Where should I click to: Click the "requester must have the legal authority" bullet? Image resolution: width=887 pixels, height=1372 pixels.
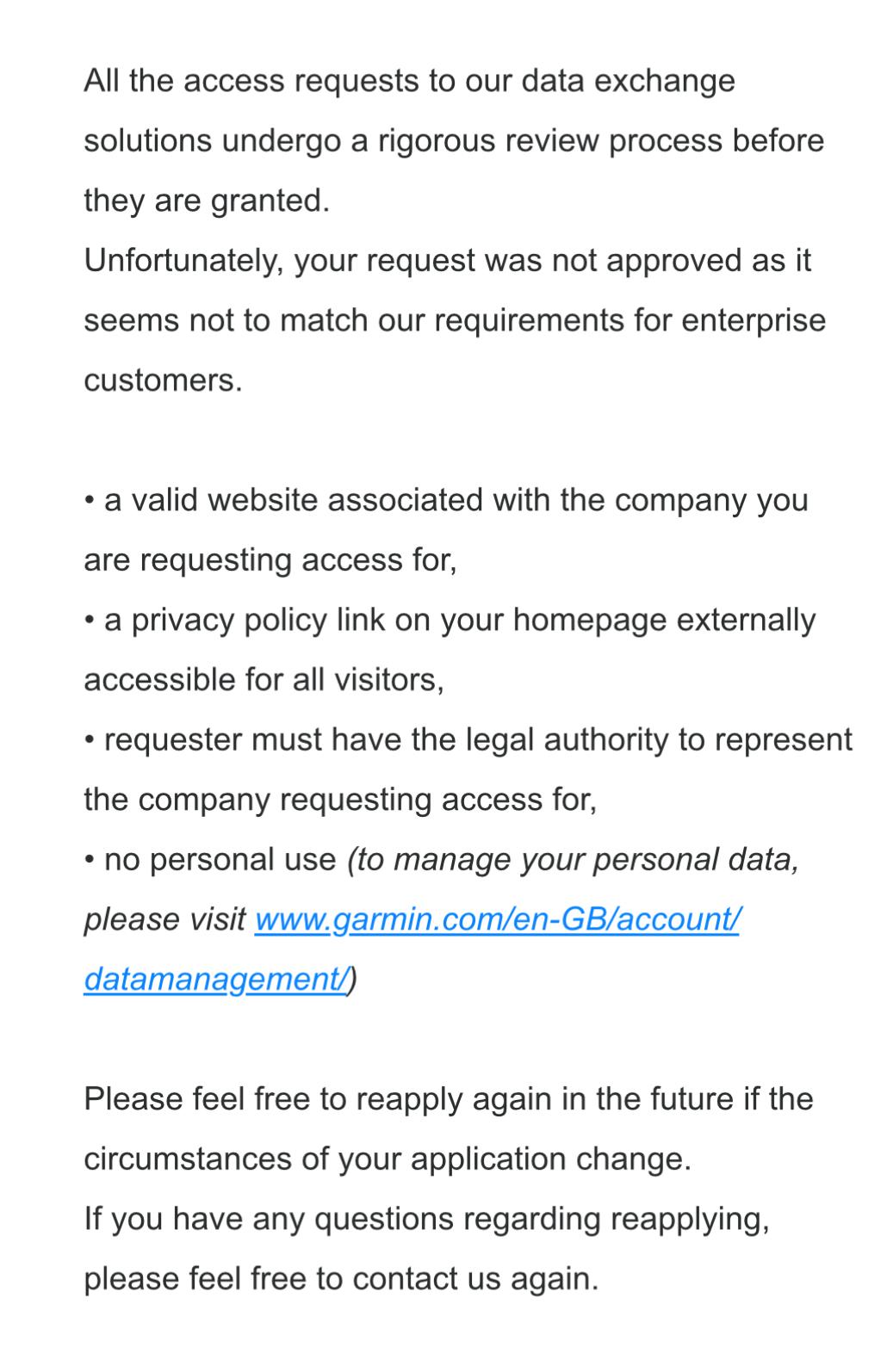click(x=477, y=740)
